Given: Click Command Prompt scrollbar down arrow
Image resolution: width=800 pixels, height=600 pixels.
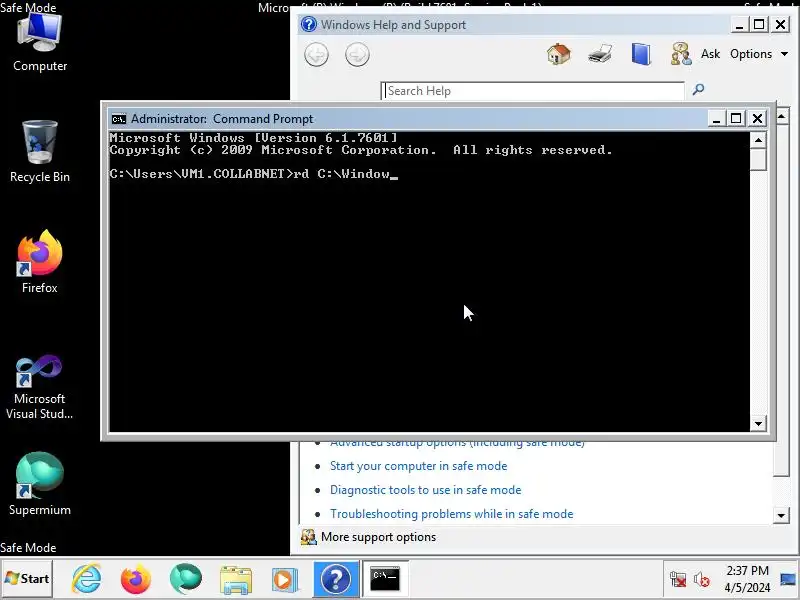Looking at the screenshot, I should [x=758, y=423].
